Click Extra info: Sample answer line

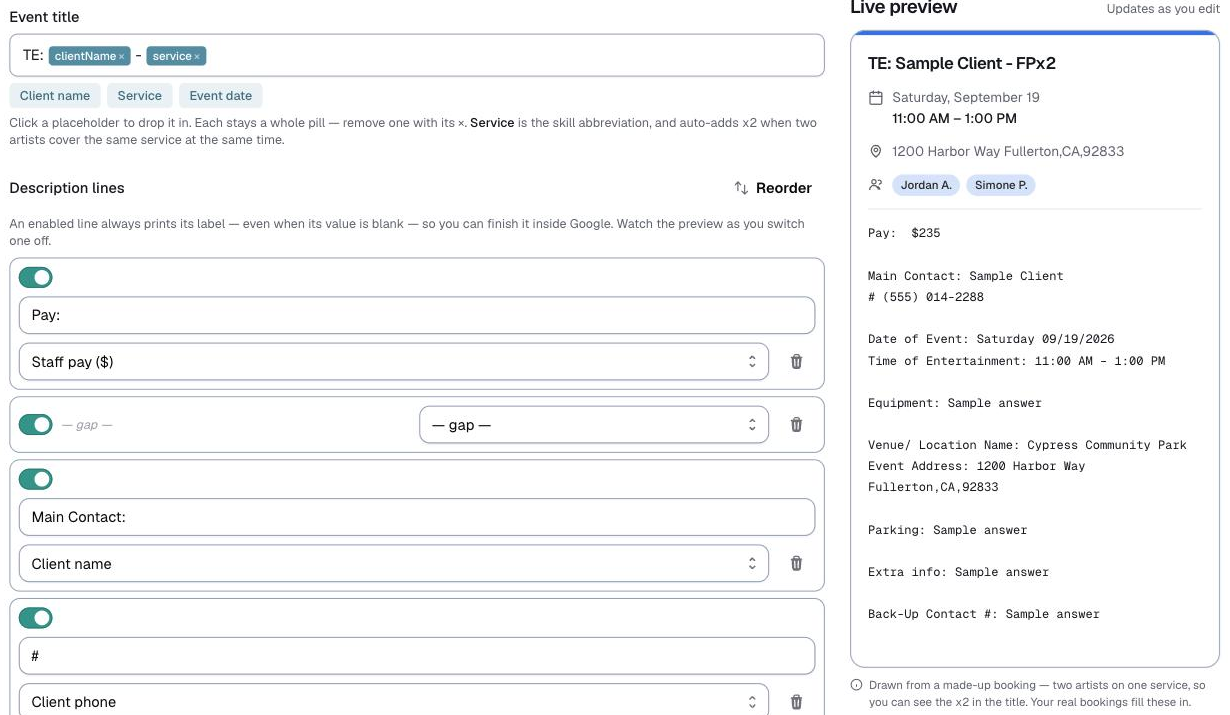959,572
